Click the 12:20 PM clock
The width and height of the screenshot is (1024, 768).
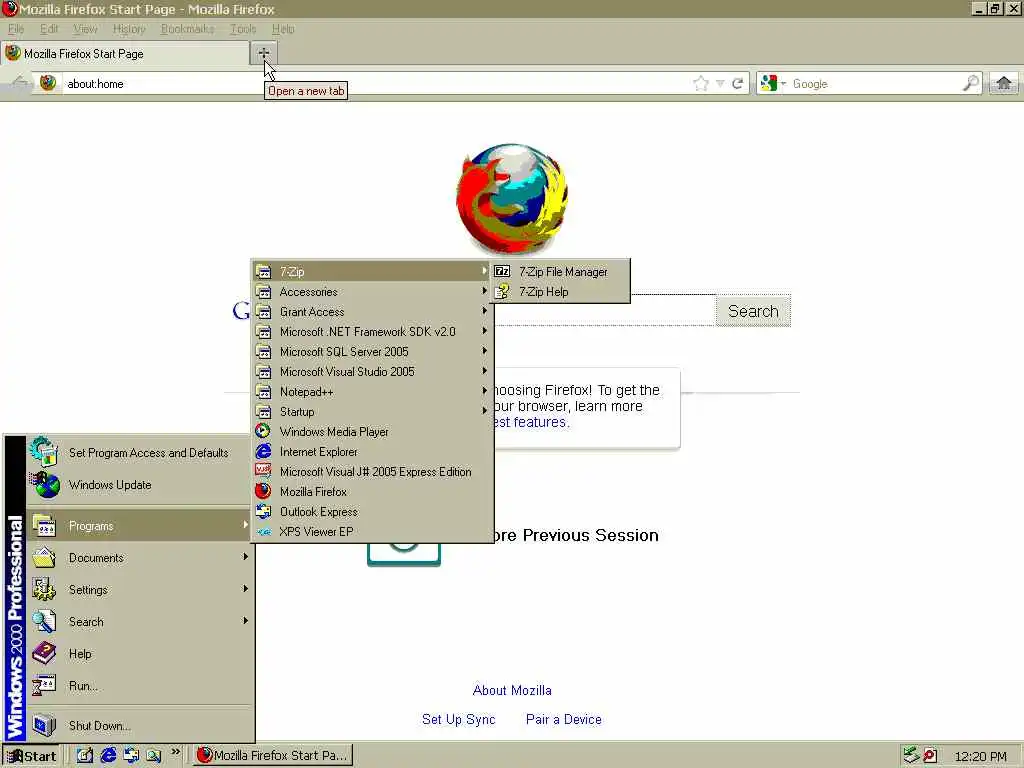coord(980,756)
